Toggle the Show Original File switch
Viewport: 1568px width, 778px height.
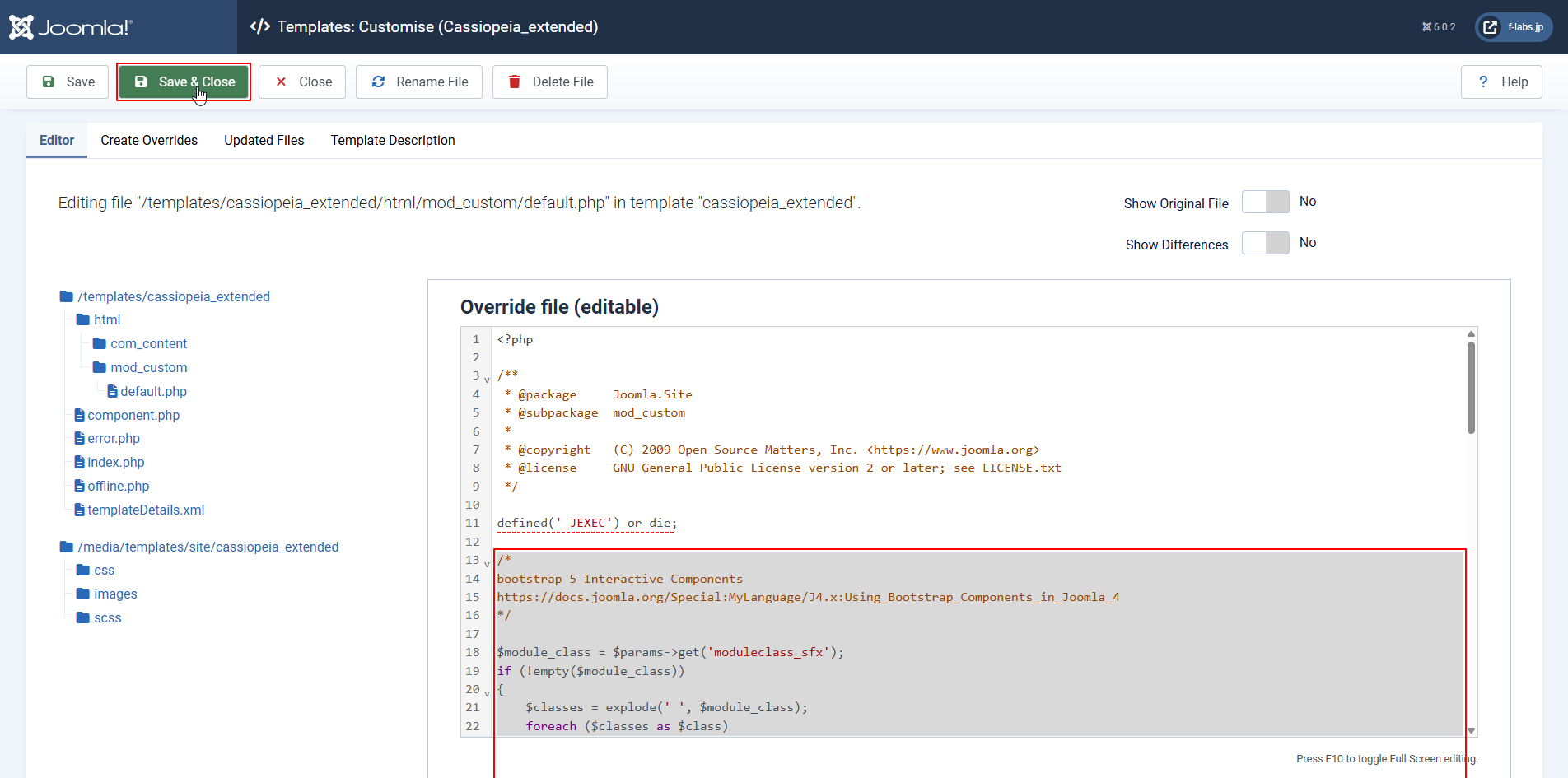point(1265,202)
